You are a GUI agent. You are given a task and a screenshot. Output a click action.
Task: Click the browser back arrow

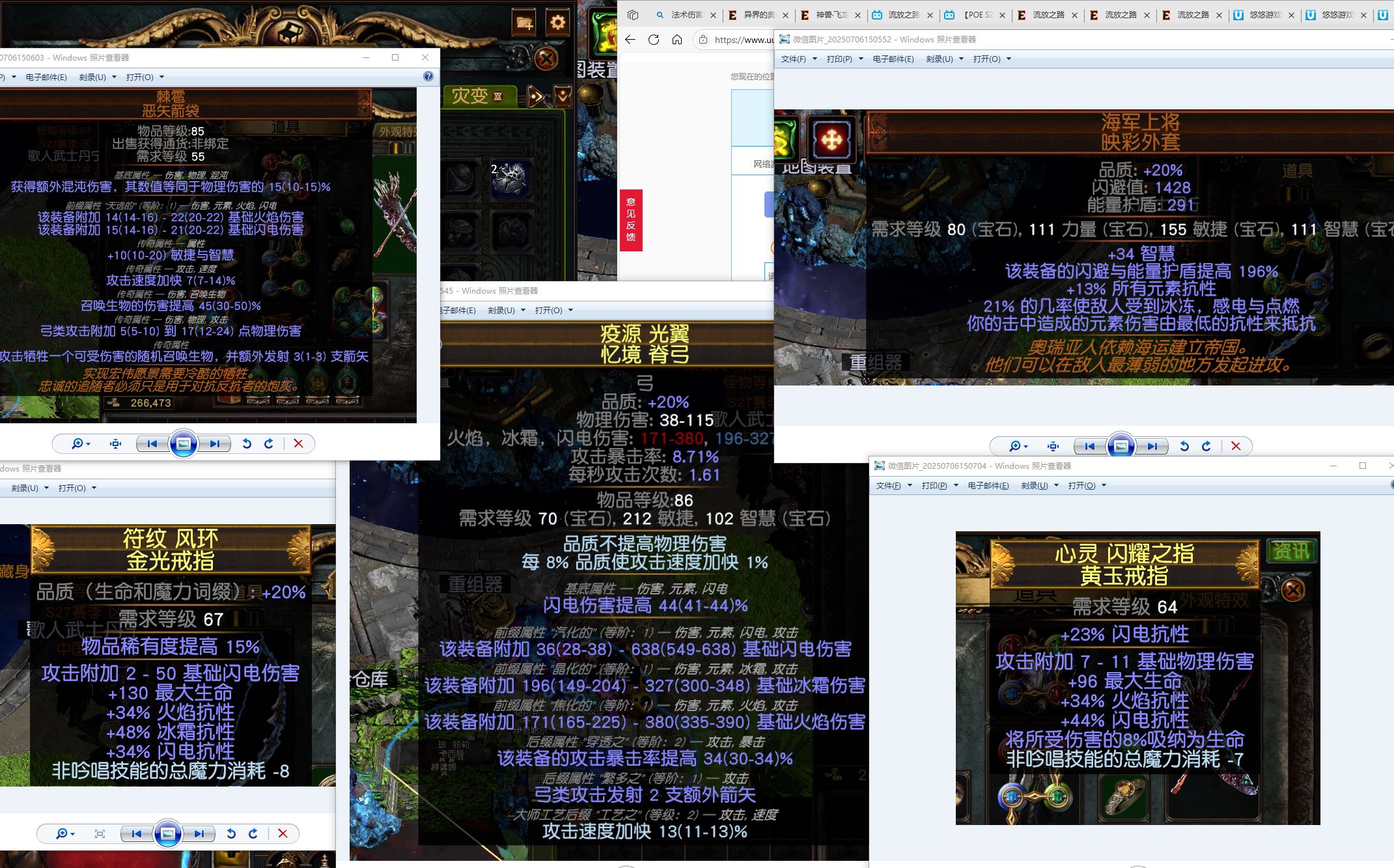click(x=630, y=40)
